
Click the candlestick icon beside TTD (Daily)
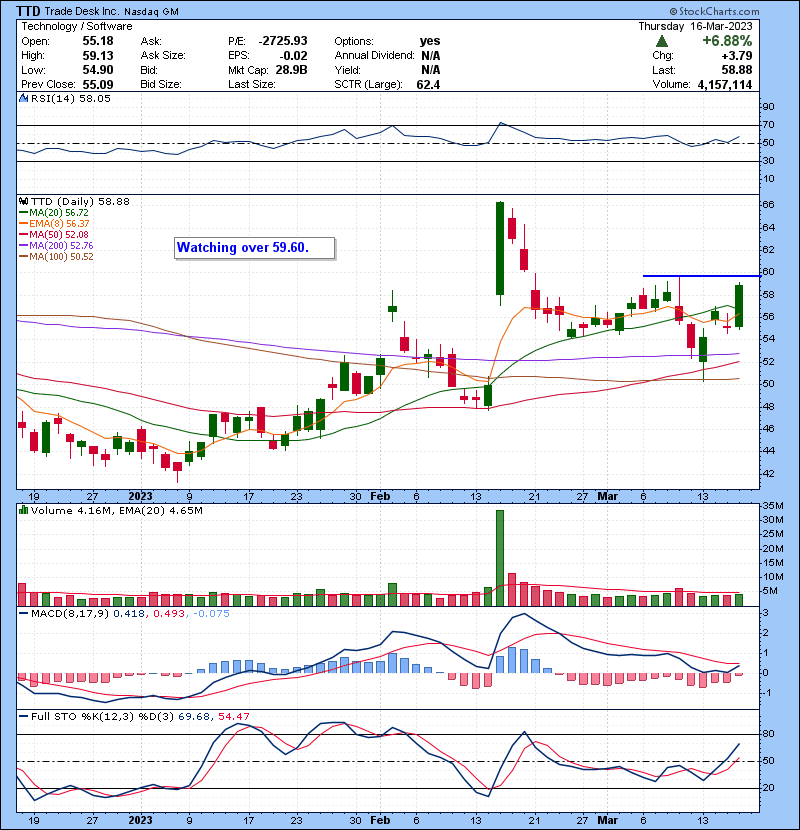24,202
